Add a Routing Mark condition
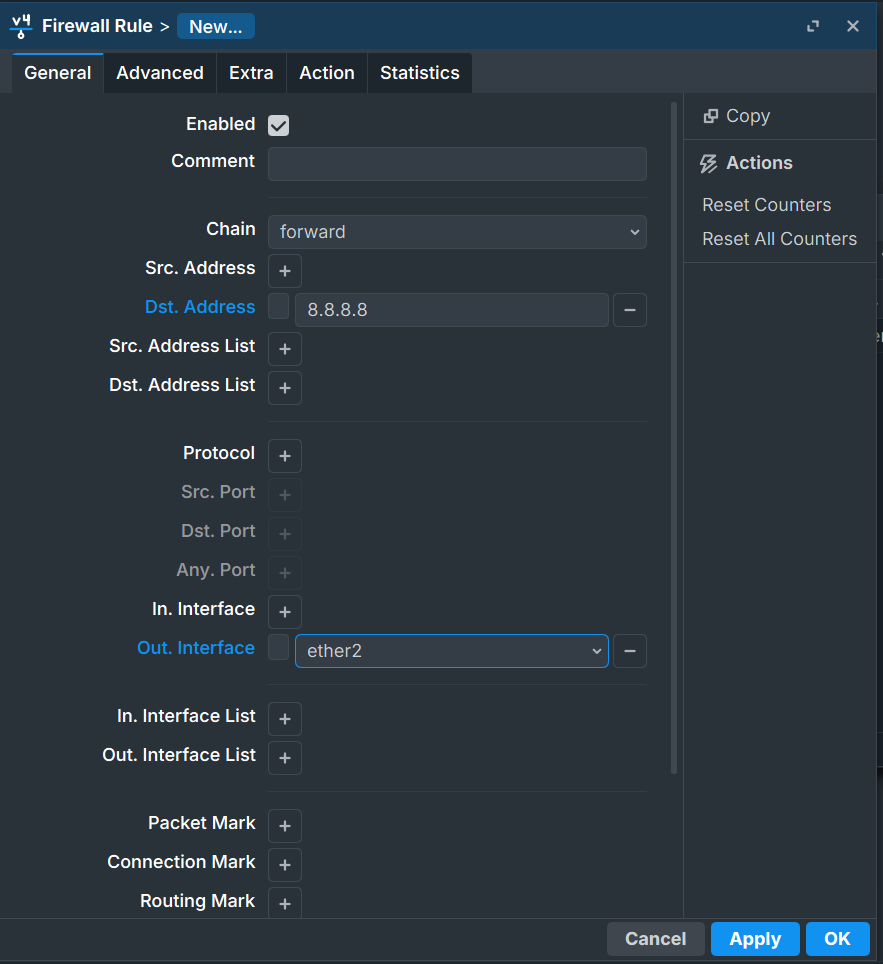Screen dimensions: 883x964 point(285,903)
